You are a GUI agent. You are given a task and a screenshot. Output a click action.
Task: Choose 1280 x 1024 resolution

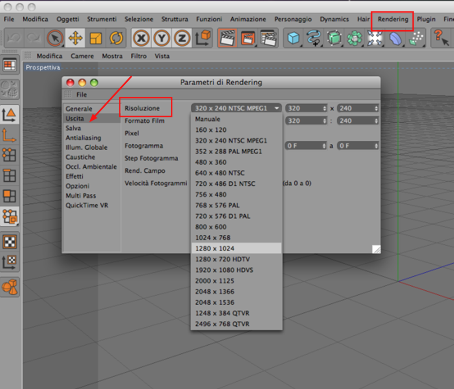236,248
